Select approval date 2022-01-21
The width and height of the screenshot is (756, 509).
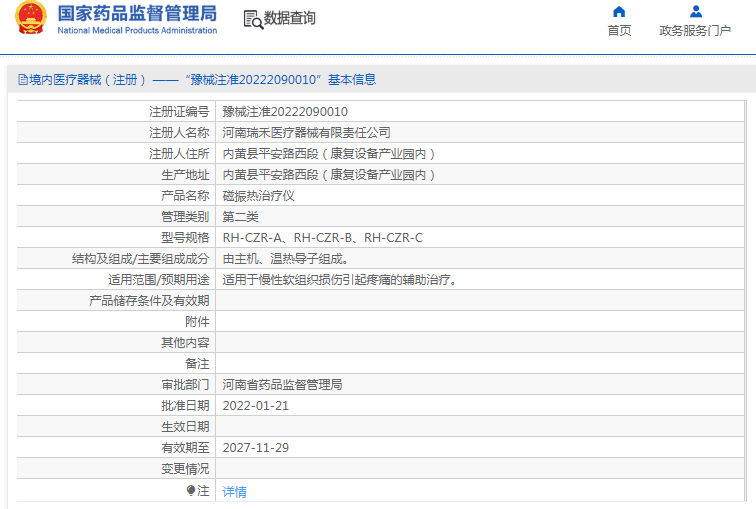pyautogui.click(x=256, y=406)
